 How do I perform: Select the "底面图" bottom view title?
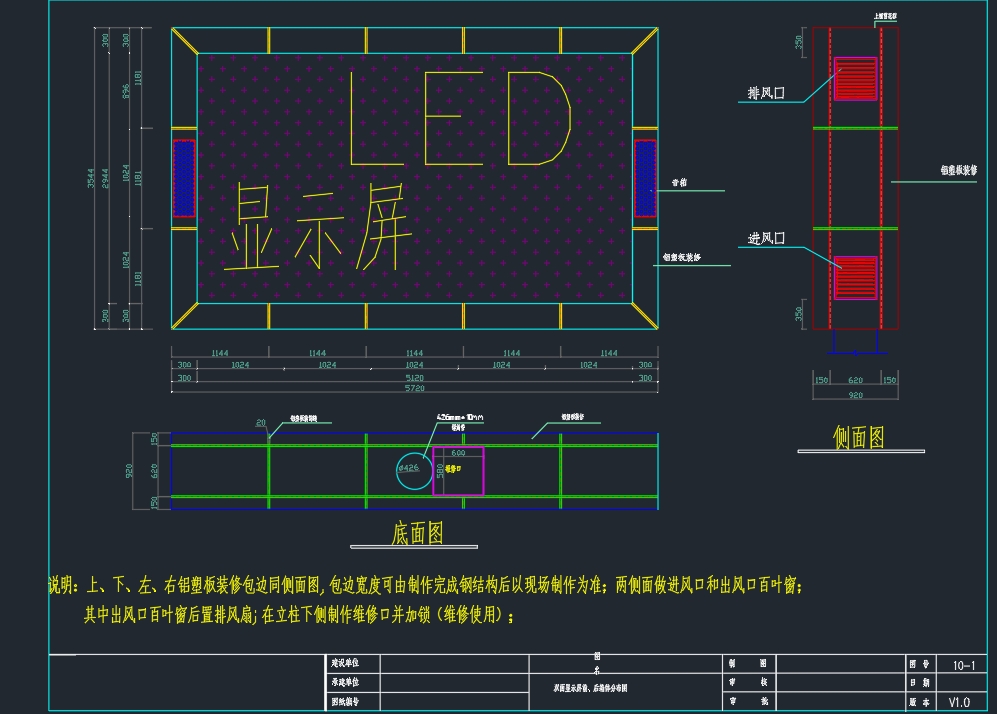tap(417, 533)
